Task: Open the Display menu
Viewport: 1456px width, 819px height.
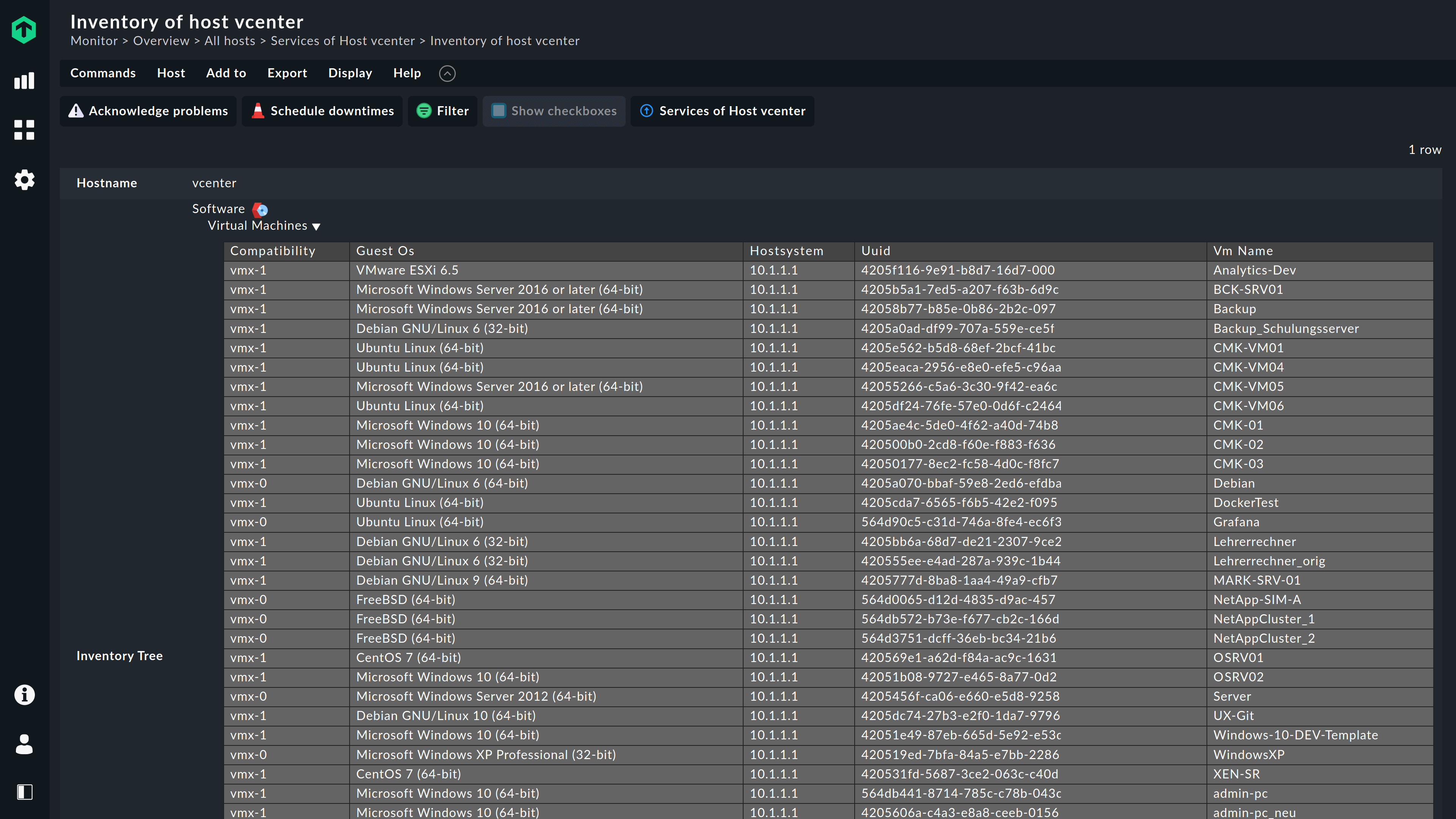Action: point(350,73)
